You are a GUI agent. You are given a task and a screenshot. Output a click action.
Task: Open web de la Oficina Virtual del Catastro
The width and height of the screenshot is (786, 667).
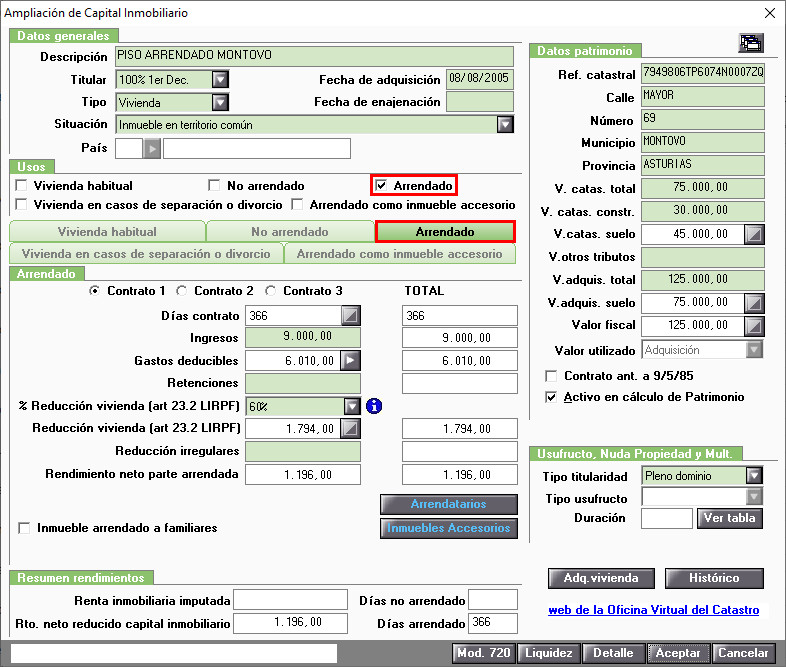[654, 610]
